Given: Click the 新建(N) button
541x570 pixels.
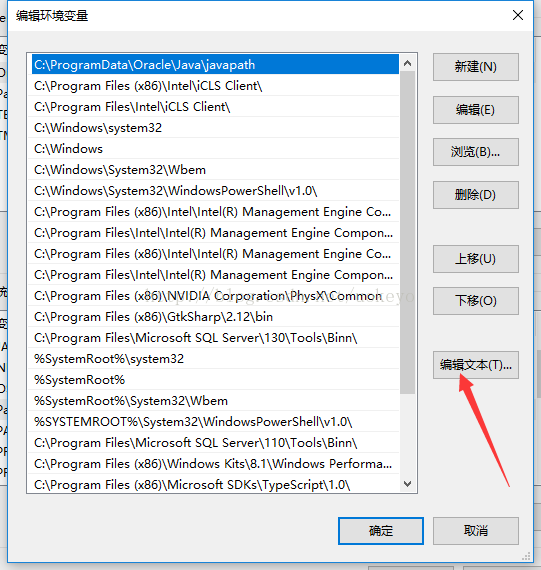Looking at the screenshot, I should point(476,67).
